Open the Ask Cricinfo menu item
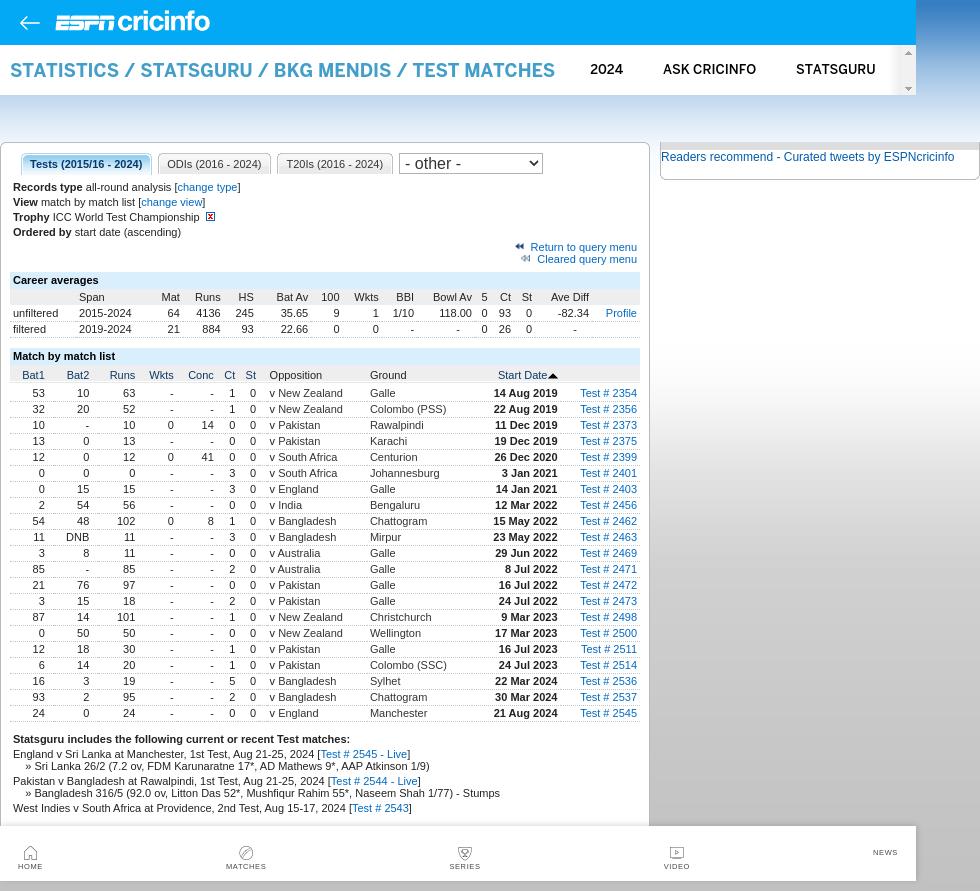The image size is (980, 891). click(709, 69)
